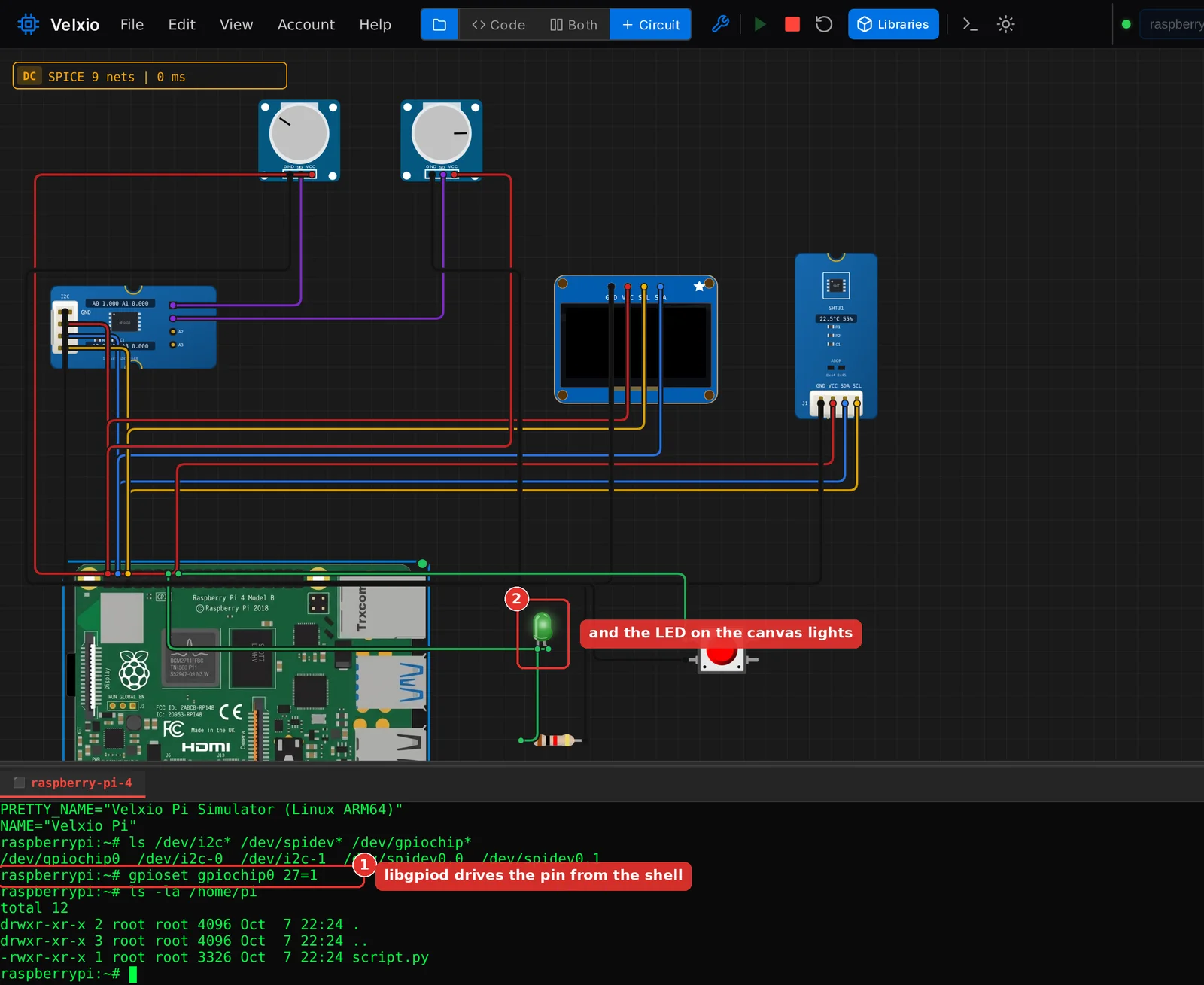The height and width of the screenshot is (985, 1204).
Task: Open the View menu
Action: 236,24
